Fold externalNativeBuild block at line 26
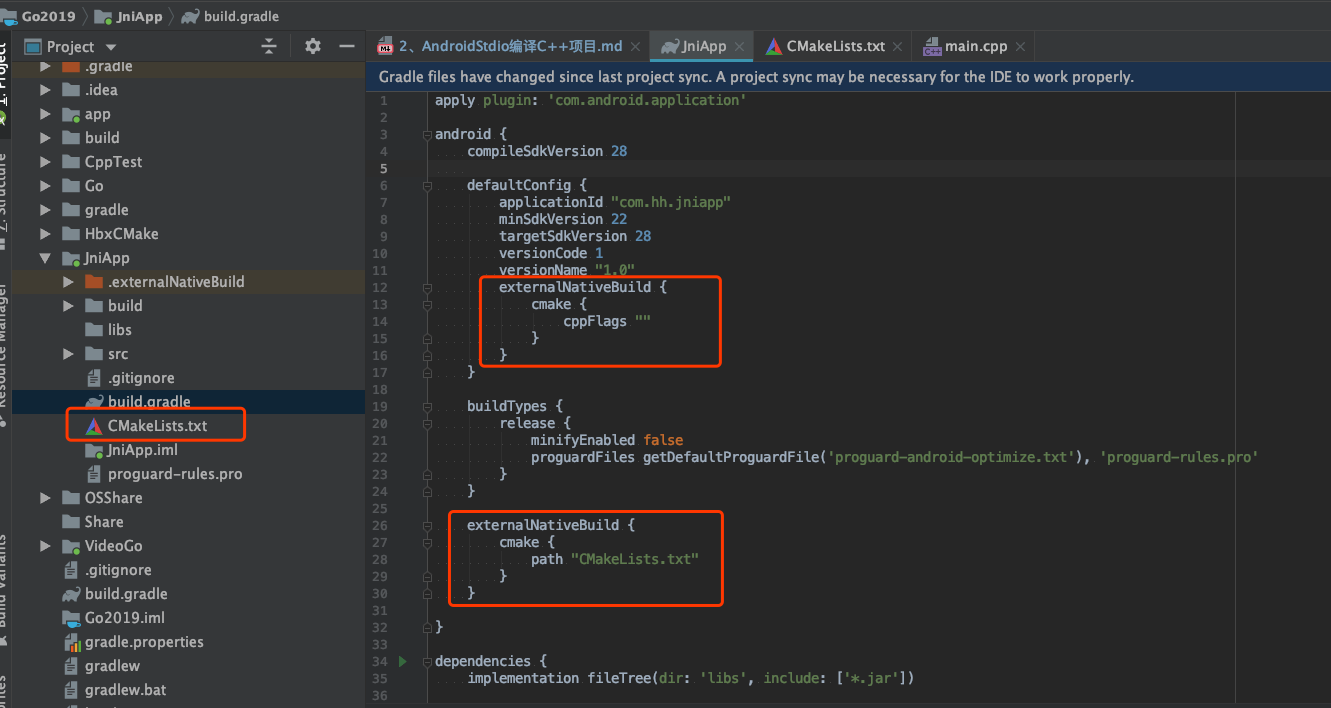 pos(427,525)
